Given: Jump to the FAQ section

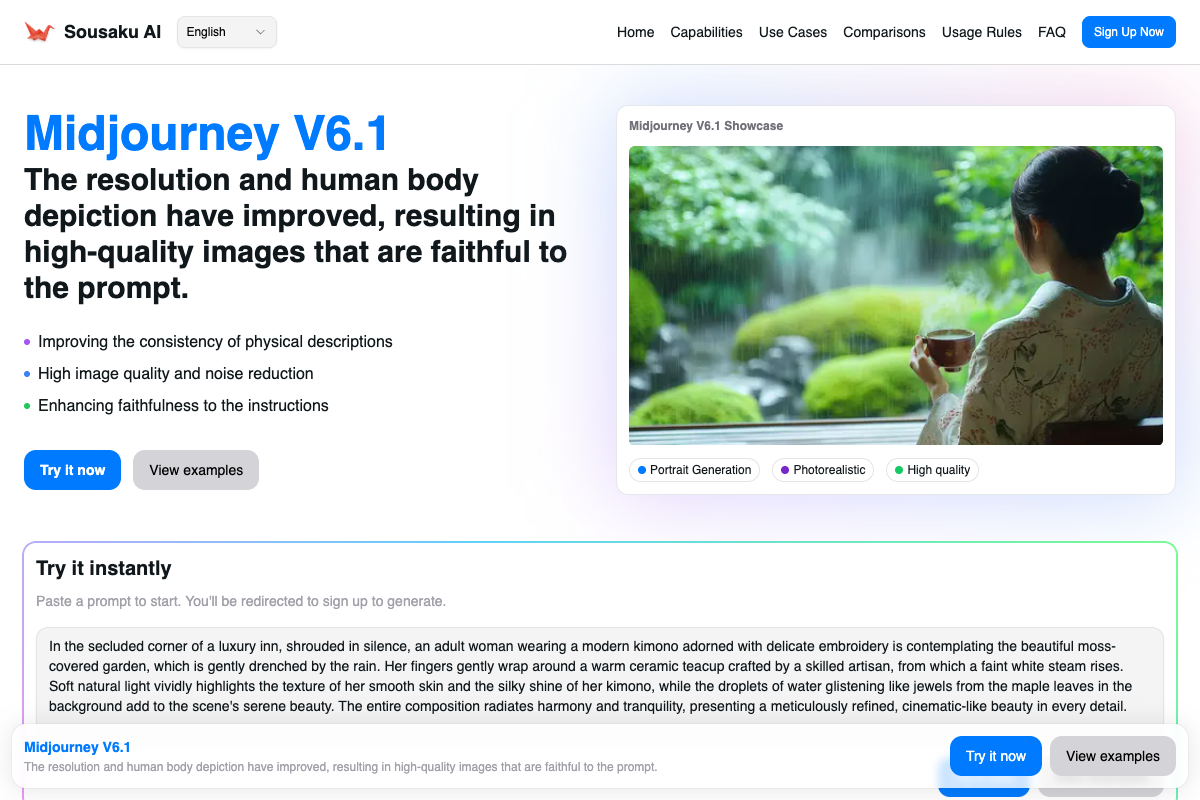Looking at the screenshot, I should (1051, 32).
